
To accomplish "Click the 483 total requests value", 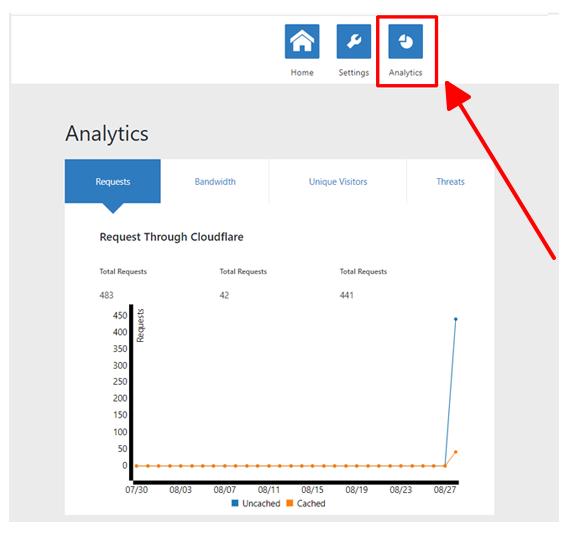I will (x=106, y=295).
